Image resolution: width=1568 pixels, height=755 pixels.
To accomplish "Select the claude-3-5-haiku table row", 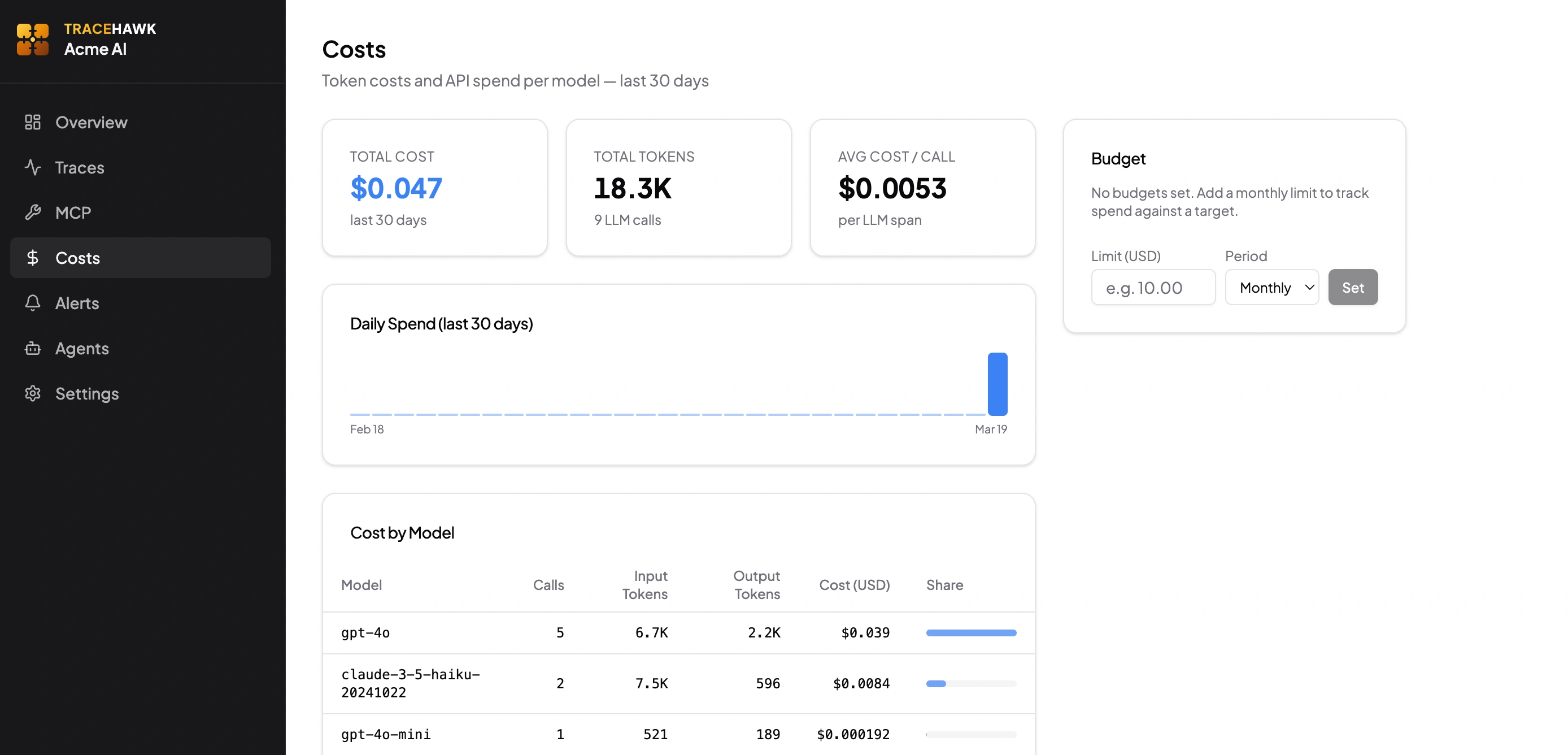I will (609, 683).
